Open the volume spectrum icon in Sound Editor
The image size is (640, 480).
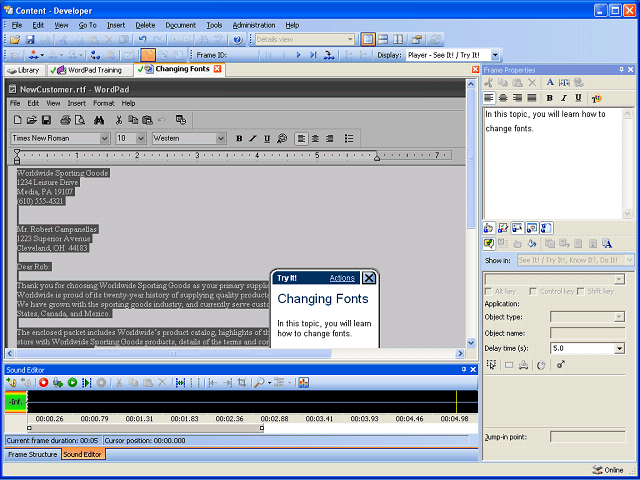pos(303,382)
